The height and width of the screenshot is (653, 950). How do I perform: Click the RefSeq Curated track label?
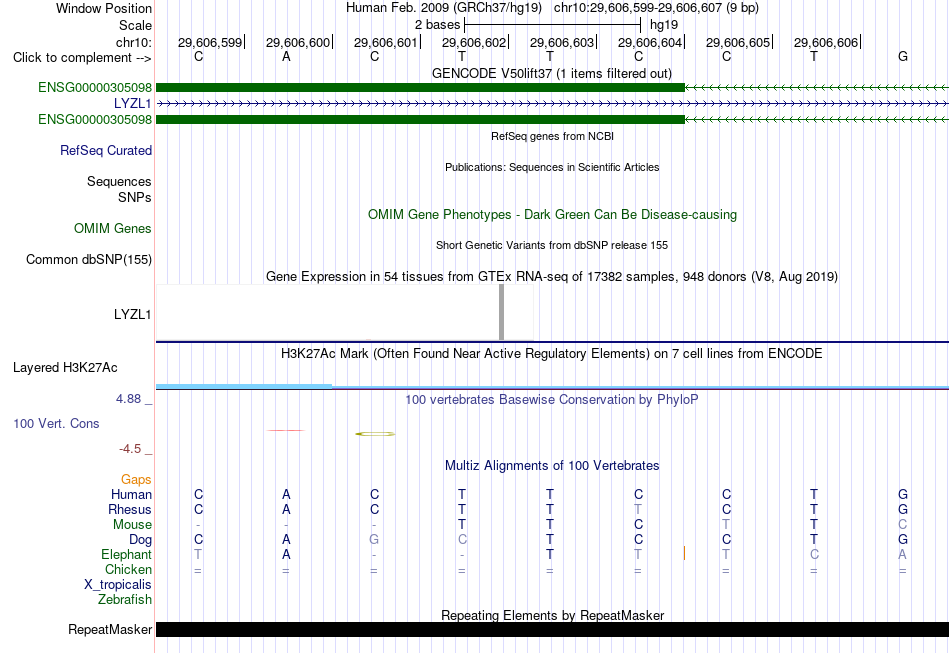pyautogui.click(x=105, y=150)
